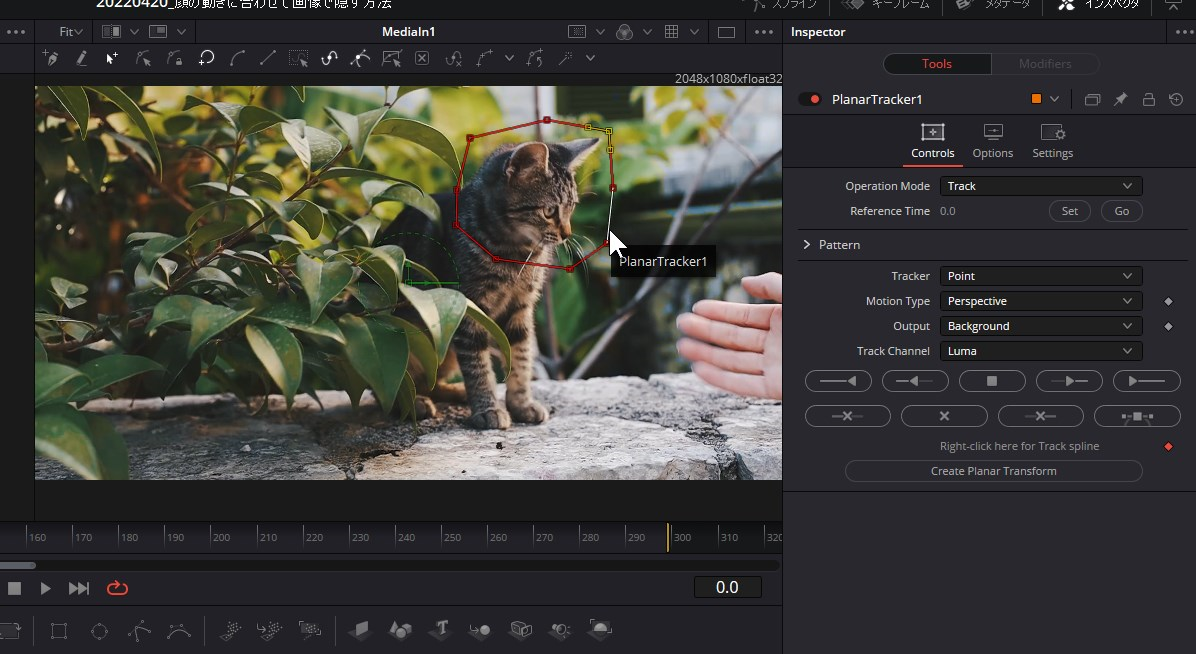Add a pEmitter particle node
1196x654 pixels.
tap(230, 630)
